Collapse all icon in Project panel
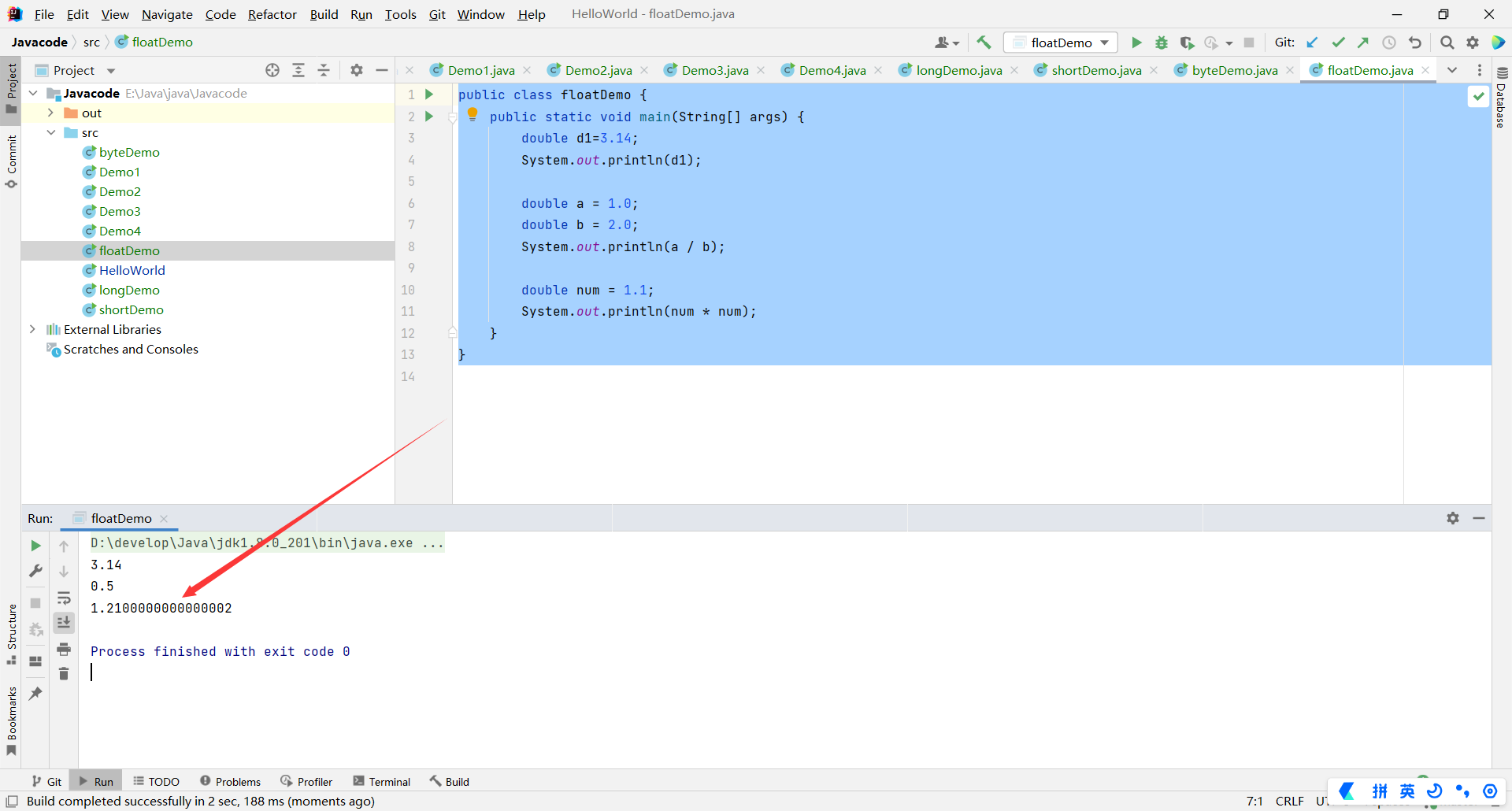Viewport: 1512px width, 811px height. (x=324, y=70)
